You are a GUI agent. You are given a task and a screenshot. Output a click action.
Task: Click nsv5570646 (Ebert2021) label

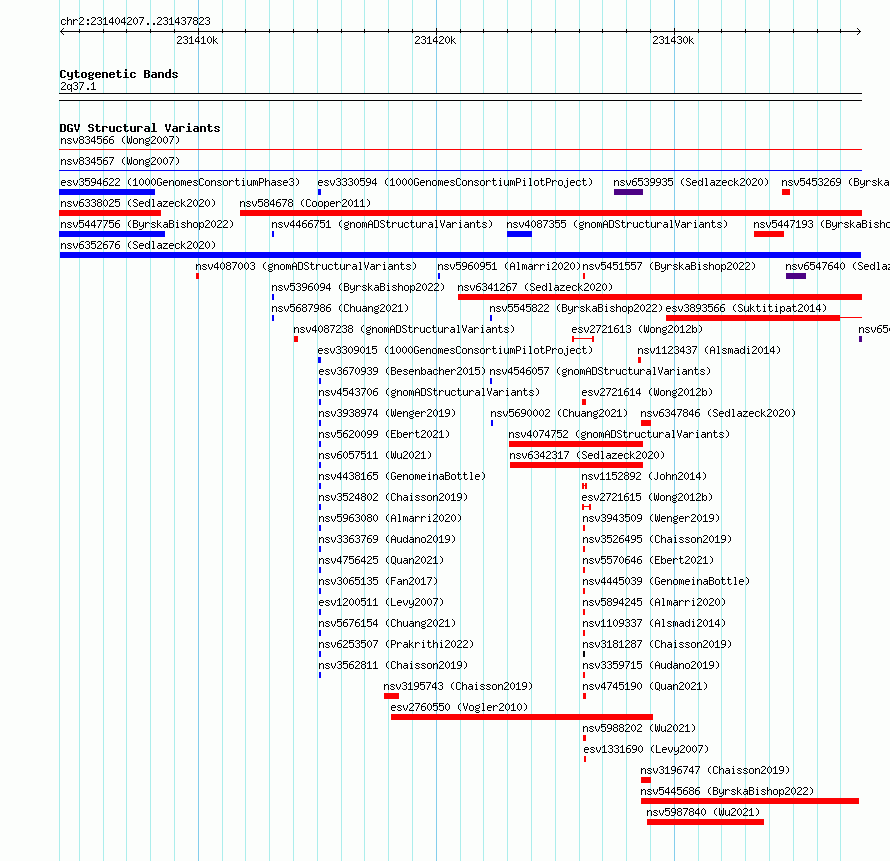(x=648, y=560)
